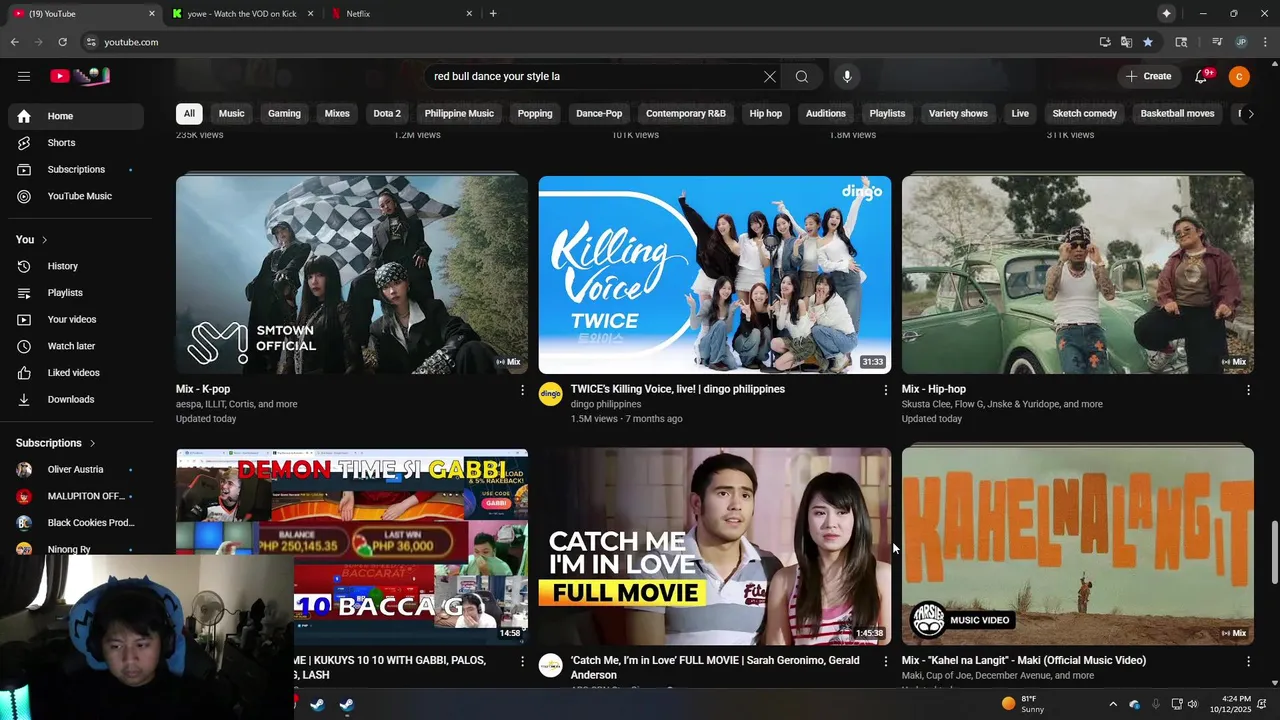This screenshot has height=720, width=1280.
Task: Open Catch Me I'm in Love thumbnail
Action: (x=715, y=546)
